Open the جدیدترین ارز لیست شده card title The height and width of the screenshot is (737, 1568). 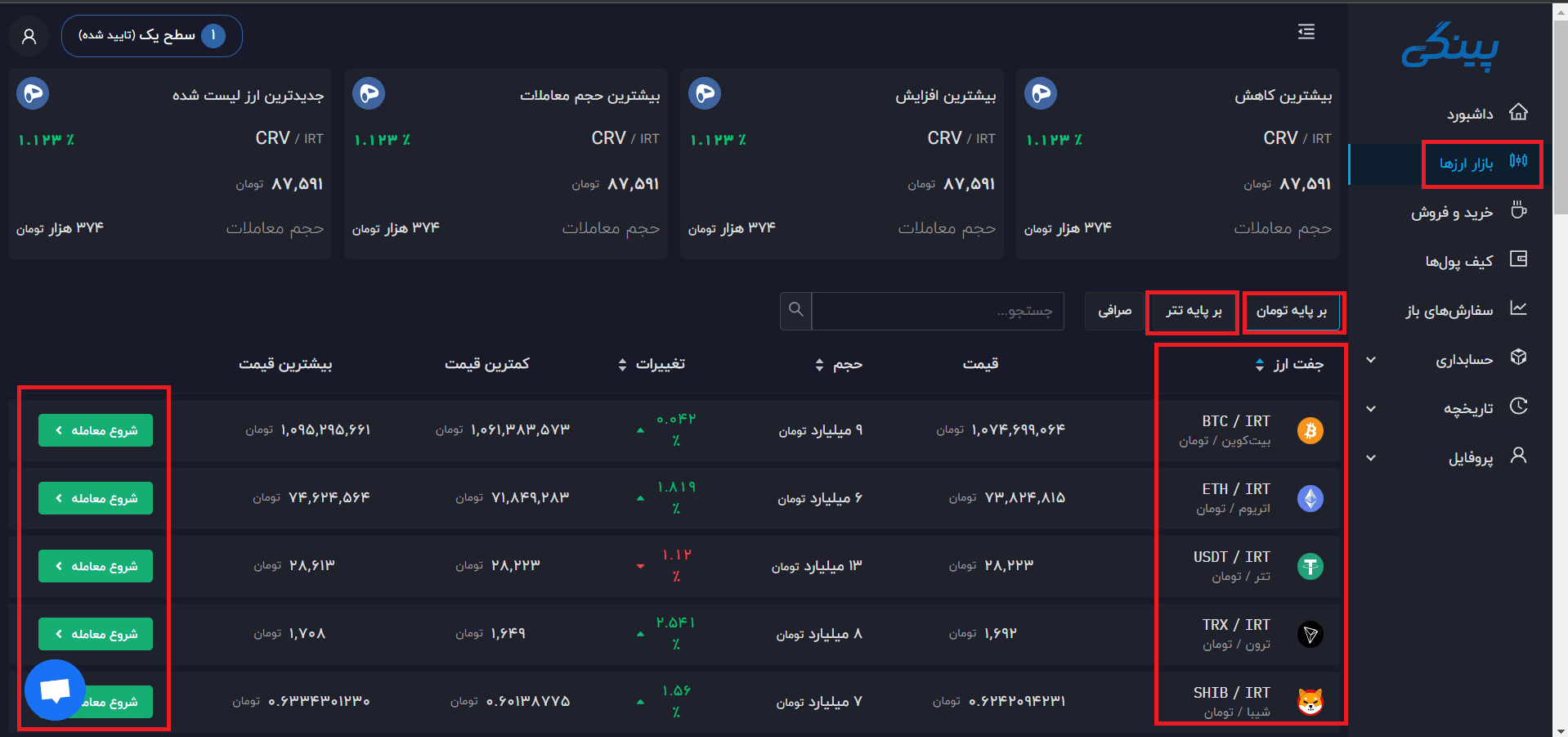point(248,96)
